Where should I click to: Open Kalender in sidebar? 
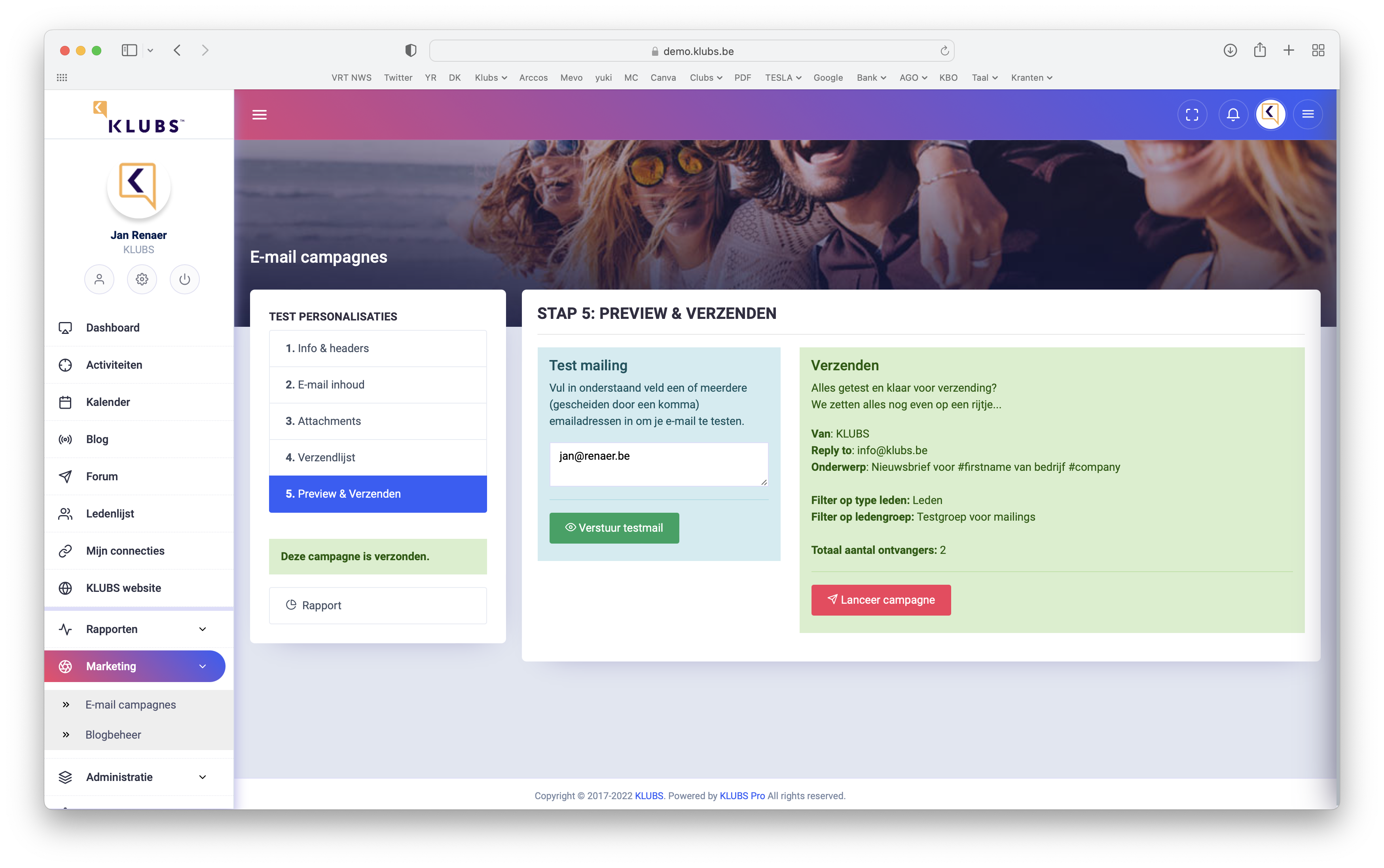[139, 402]
